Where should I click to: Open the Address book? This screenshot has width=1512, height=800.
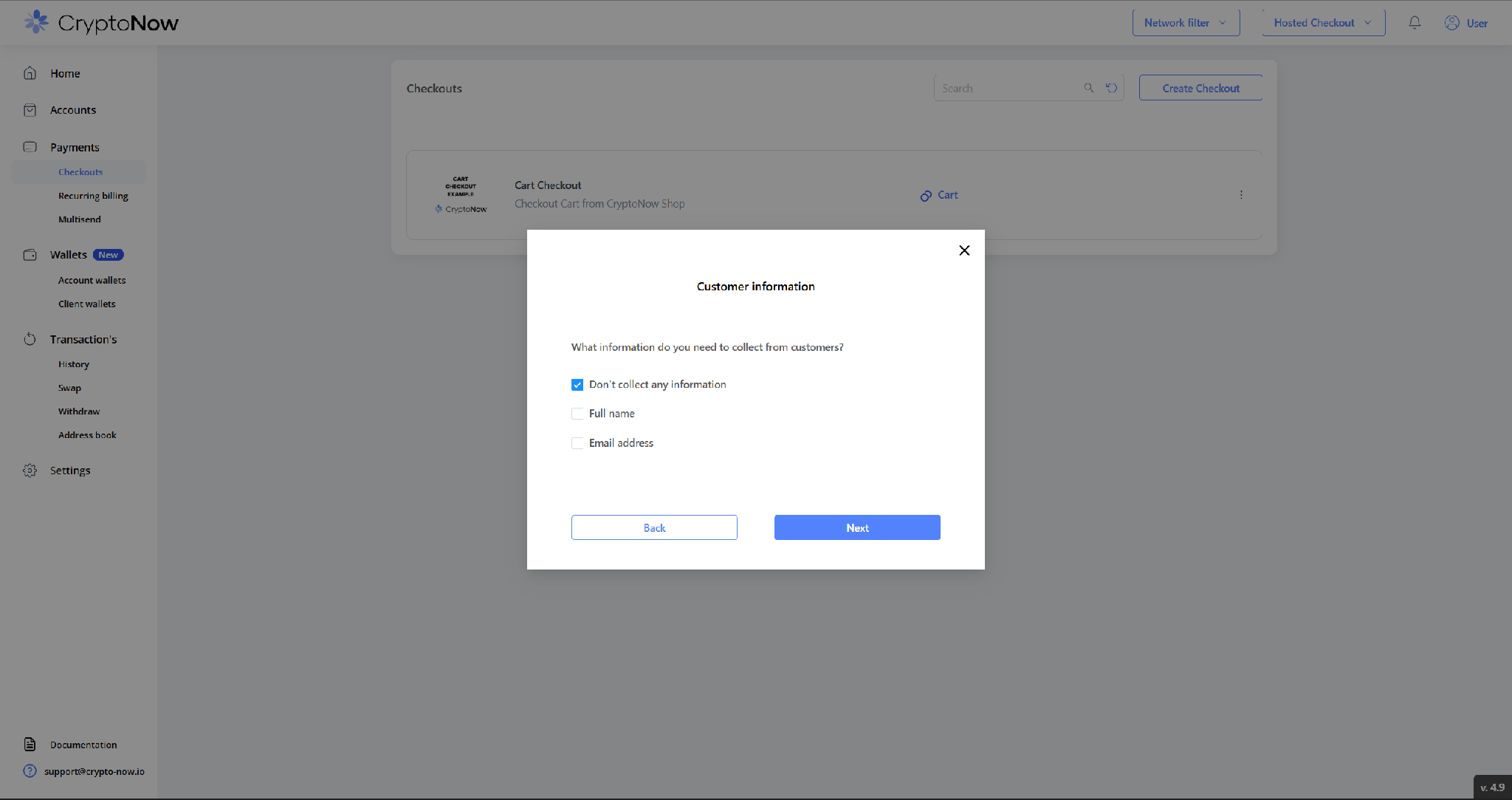tap(87, 435)
